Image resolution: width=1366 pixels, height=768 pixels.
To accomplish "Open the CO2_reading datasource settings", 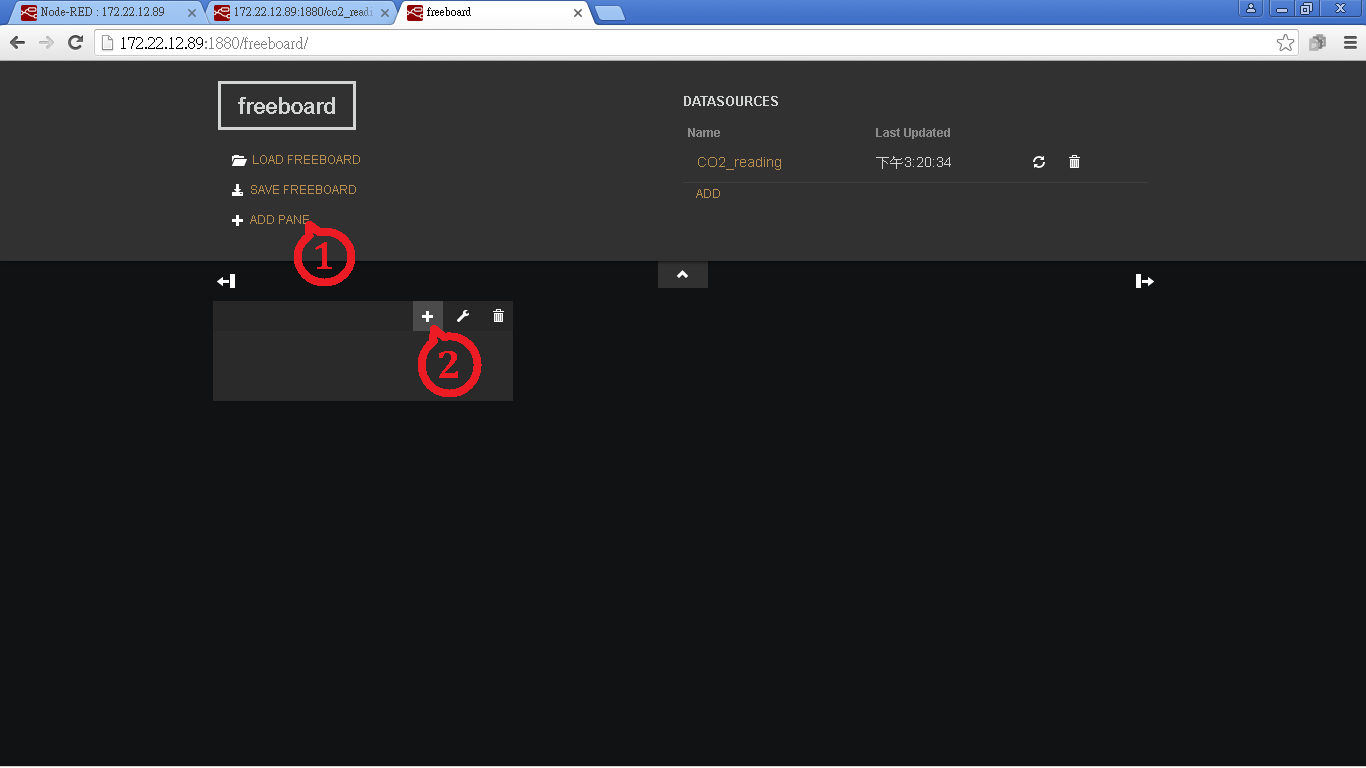I will coord(739,162).
